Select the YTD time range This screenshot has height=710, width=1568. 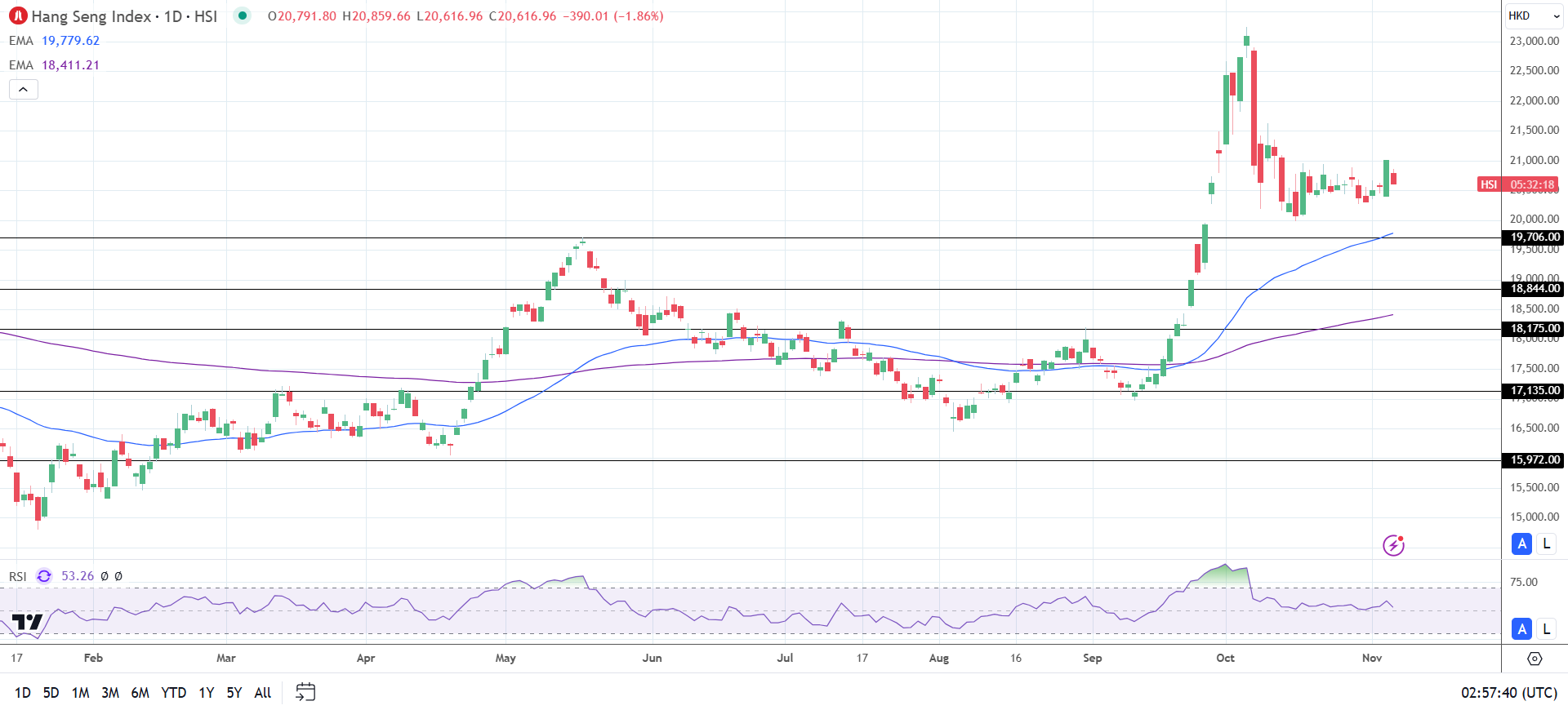click(173, 693)
